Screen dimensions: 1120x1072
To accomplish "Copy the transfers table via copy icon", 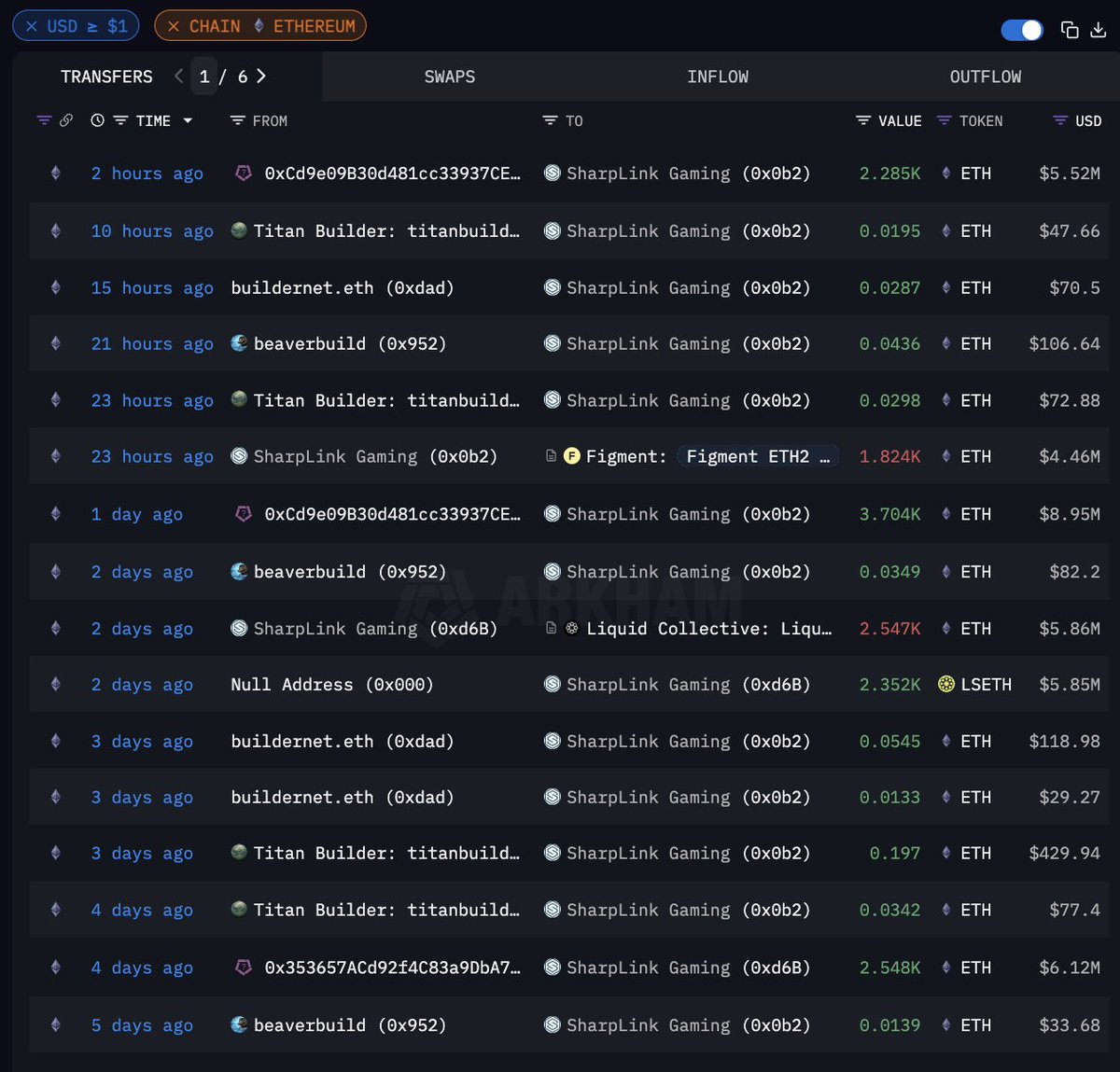I will click(1070, 30).
